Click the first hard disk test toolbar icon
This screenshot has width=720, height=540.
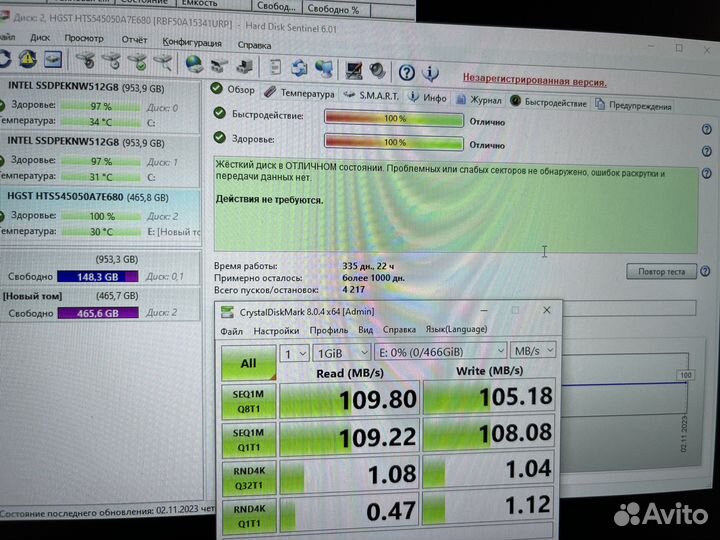(x=85, y=60)
